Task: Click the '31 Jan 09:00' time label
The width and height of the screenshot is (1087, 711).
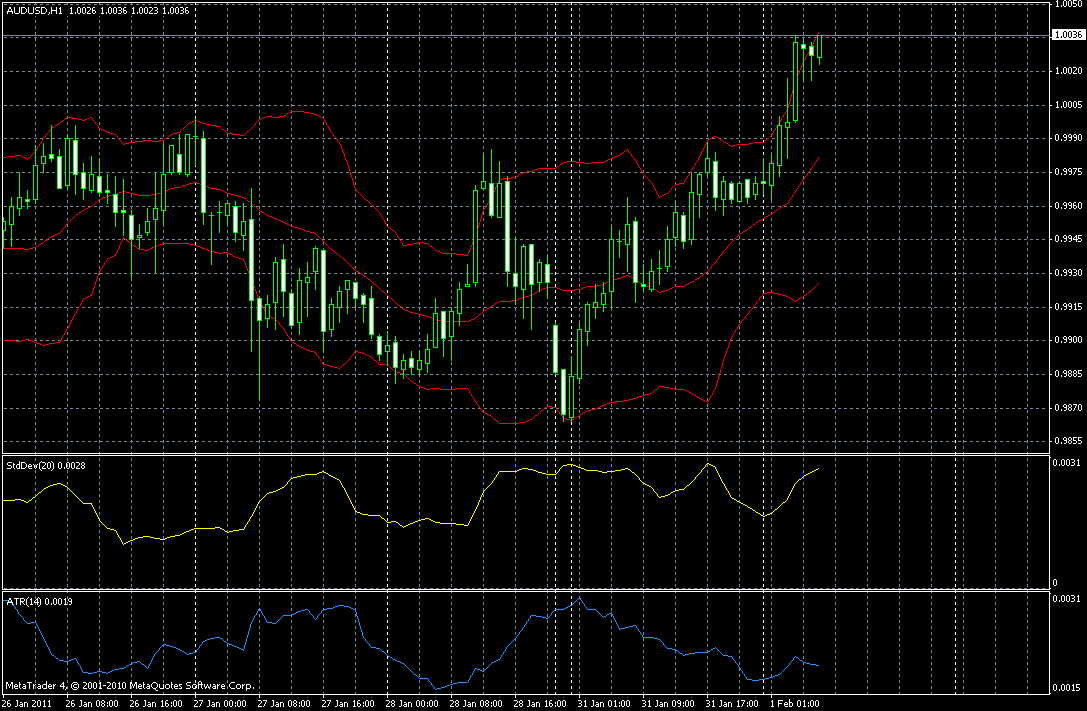Action: coord(669,704)
